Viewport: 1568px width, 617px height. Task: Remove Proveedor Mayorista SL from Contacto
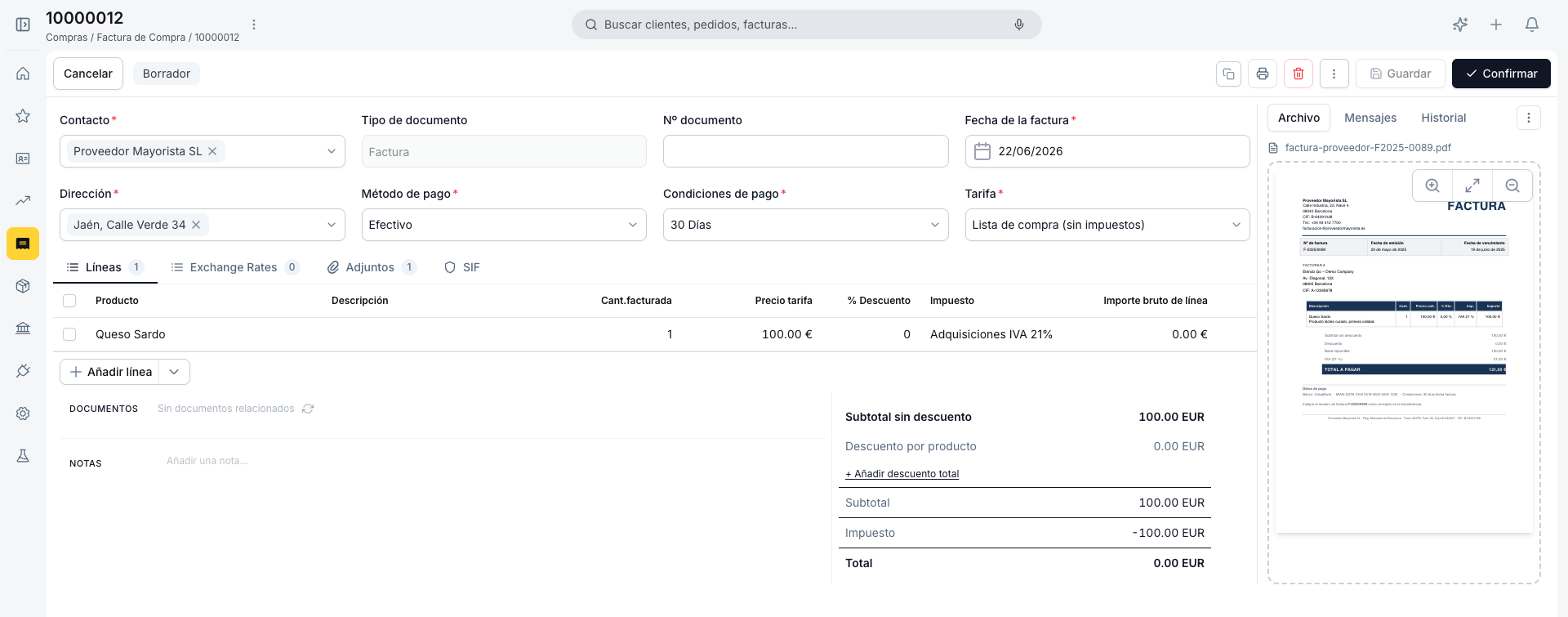212,151
